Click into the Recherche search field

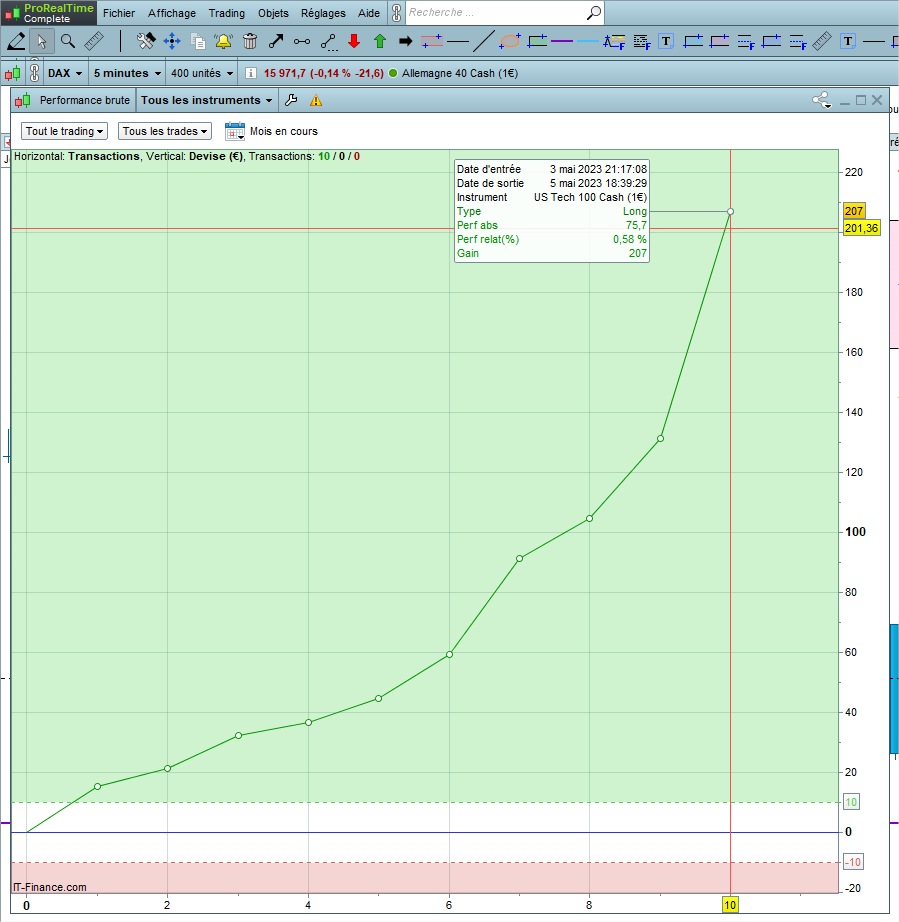(x=495, y=13)
